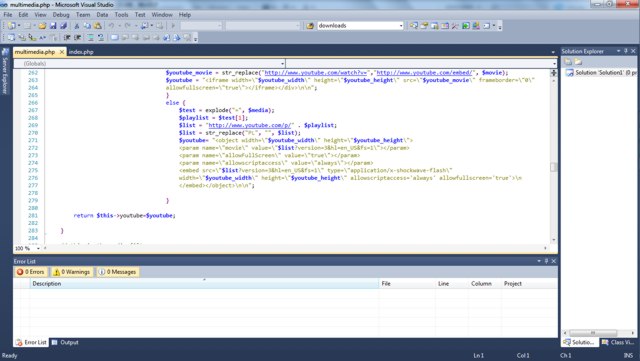Sort by the File column header
This screenshot has width=640, height=361.
pos(407,284)
